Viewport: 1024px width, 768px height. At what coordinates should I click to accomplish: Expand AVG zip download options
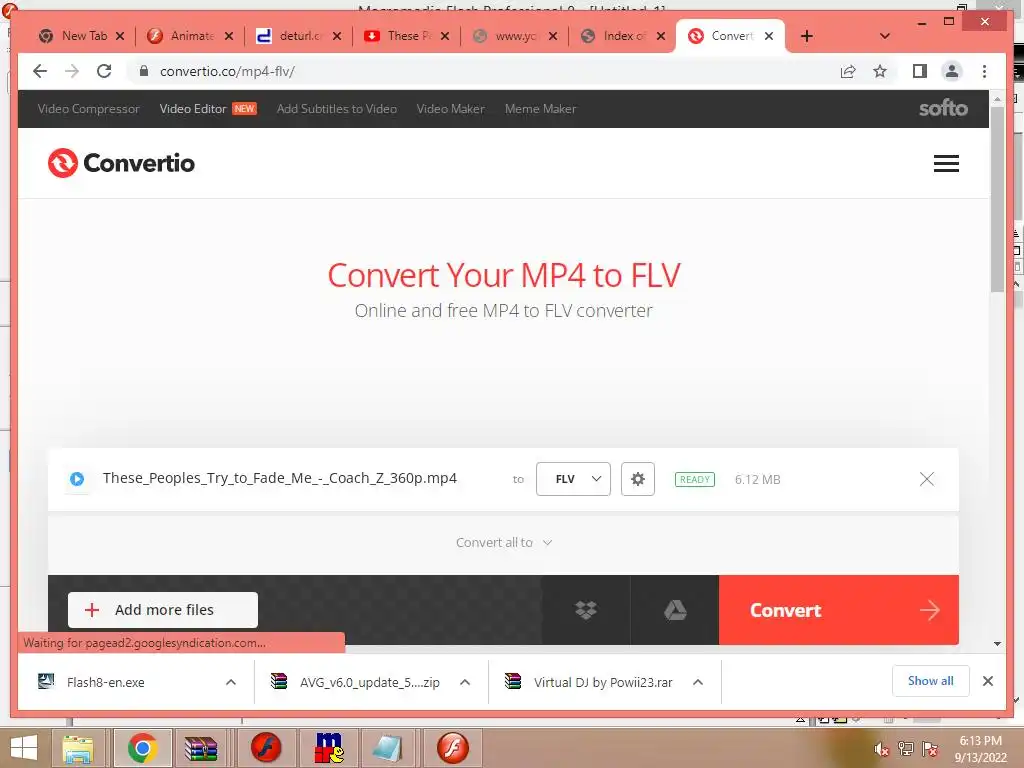pyautogui.click(x=465, y=682)
